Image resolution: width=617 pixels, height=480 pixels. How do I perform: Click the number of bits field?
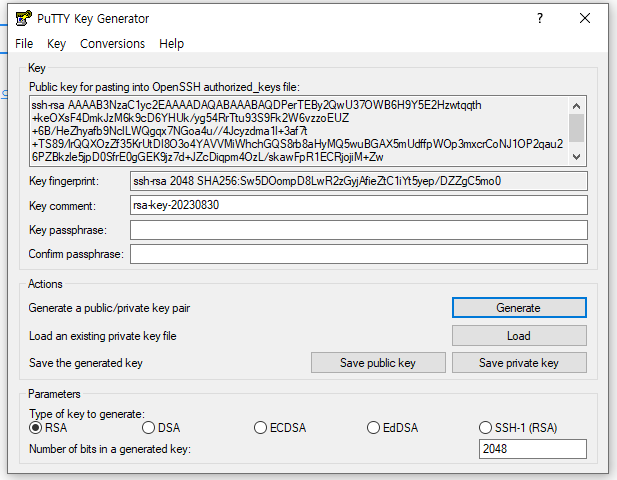pyautogui.click(x=533, y=449)
